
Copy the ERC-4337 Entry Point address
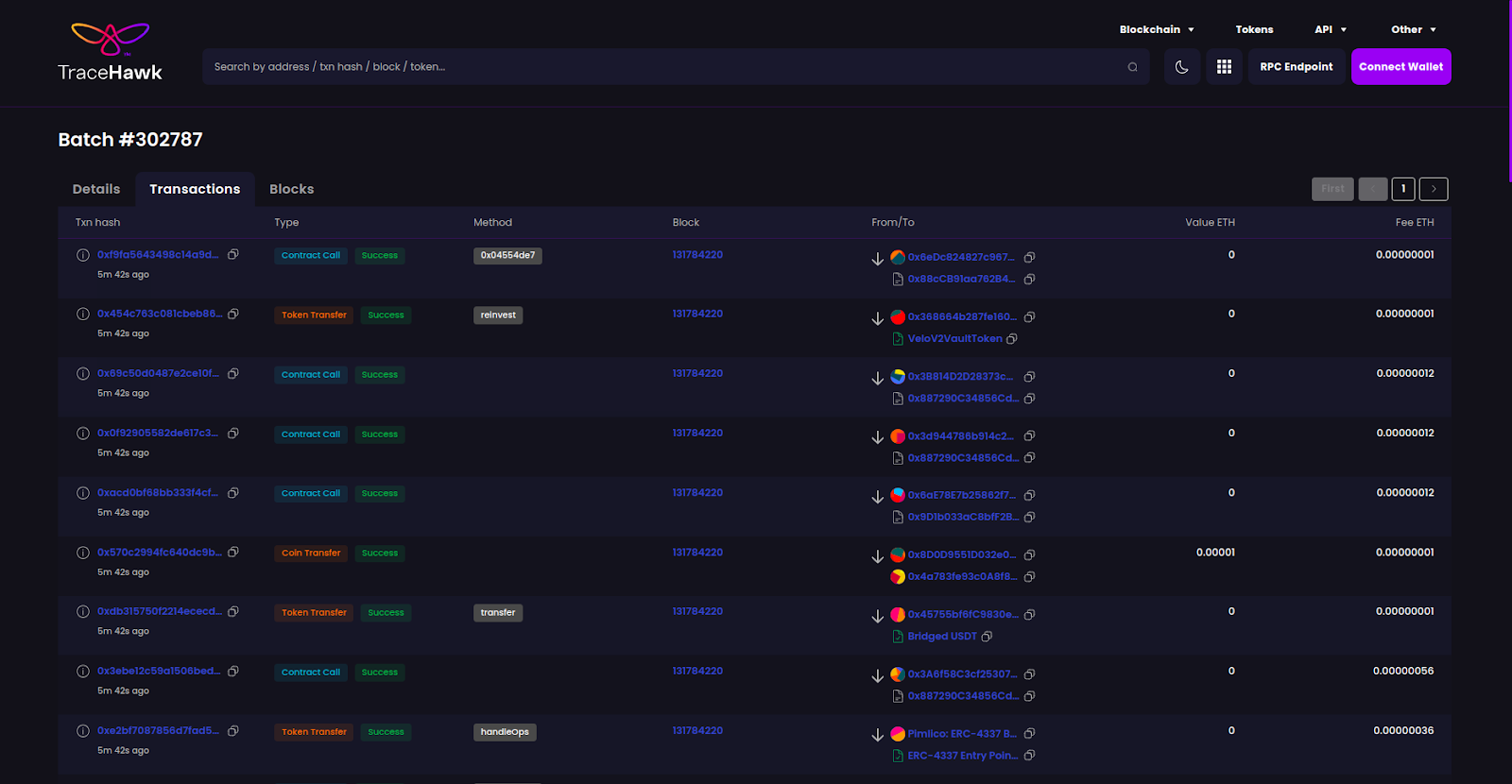point(1030,756)
